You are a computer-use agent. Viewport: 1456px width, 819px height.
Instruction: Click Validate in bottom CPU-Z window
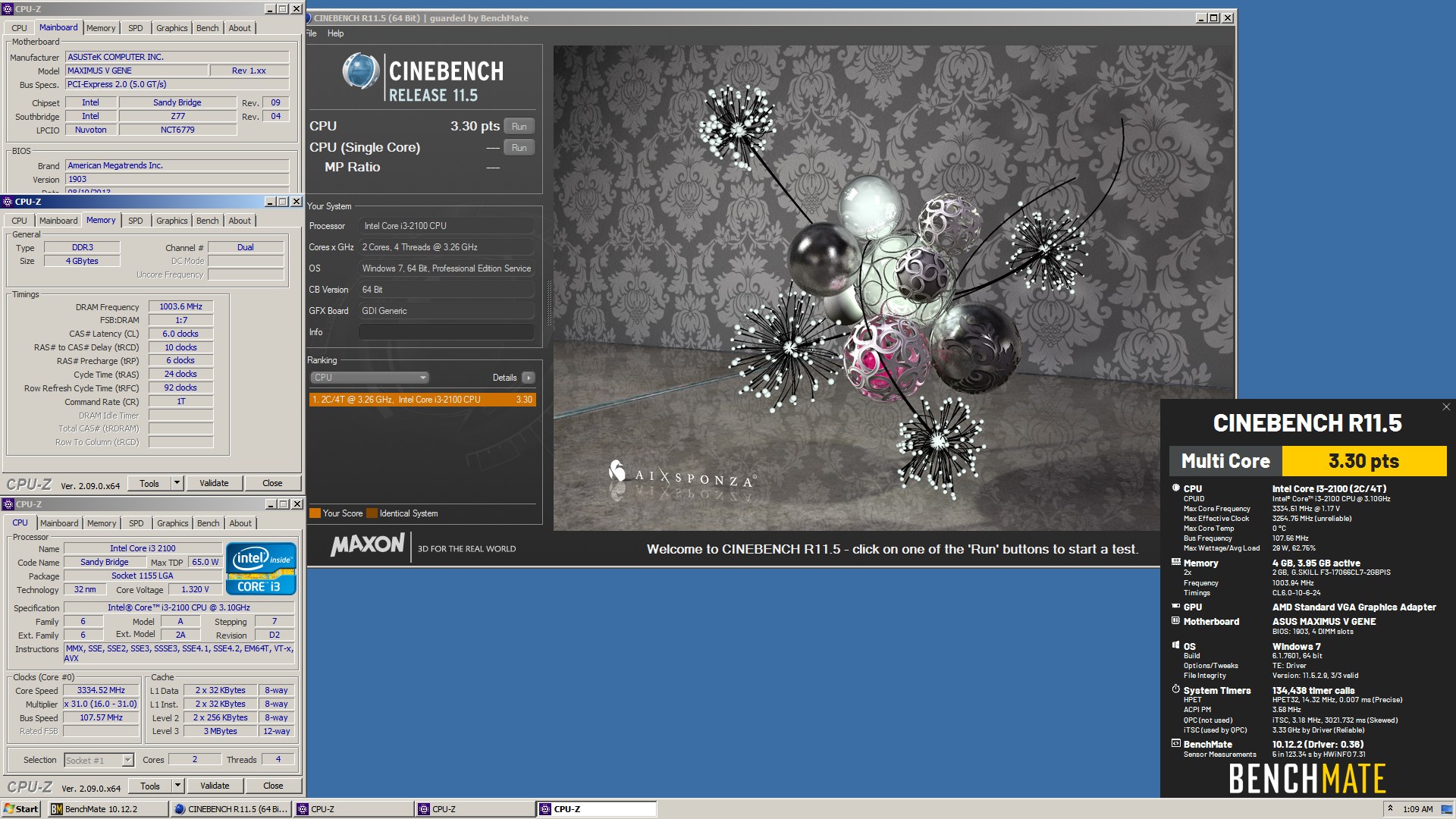[215, 786]
